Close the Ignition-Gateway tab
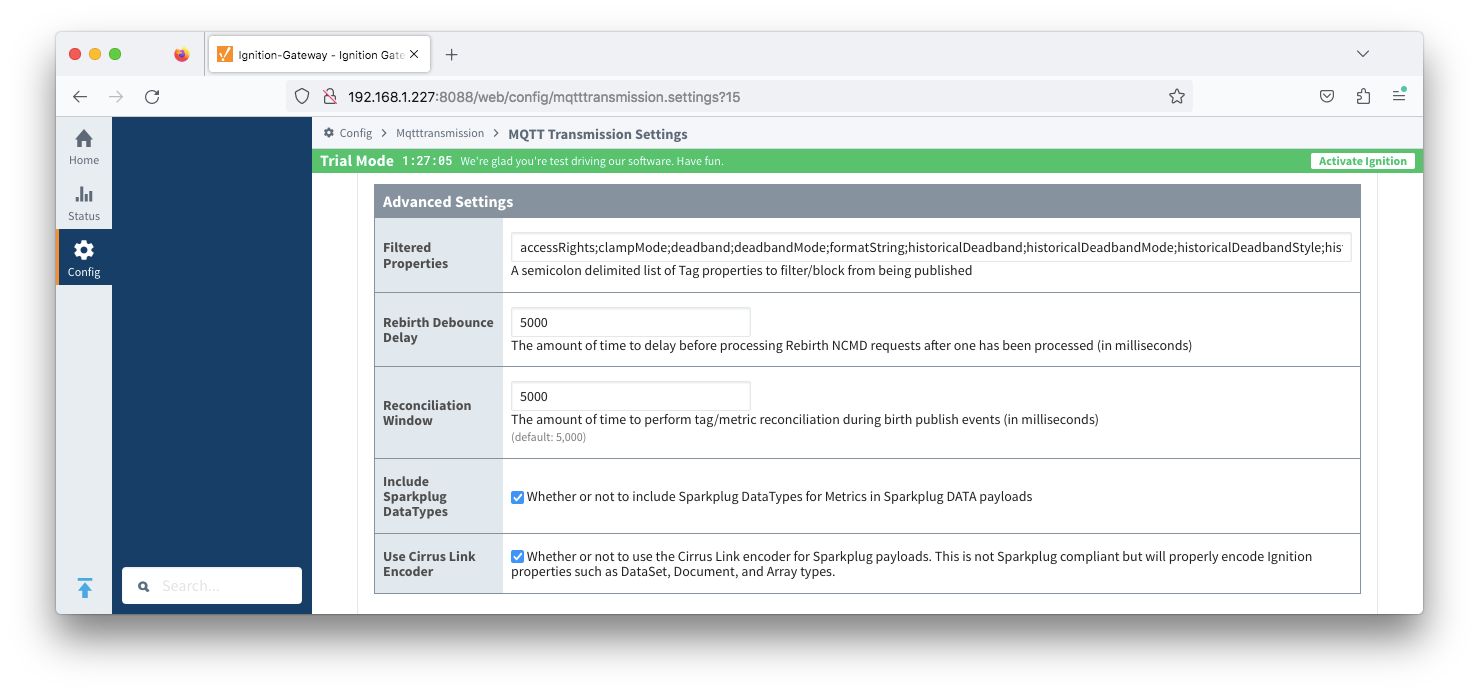1479x694 pixels. 414,55
